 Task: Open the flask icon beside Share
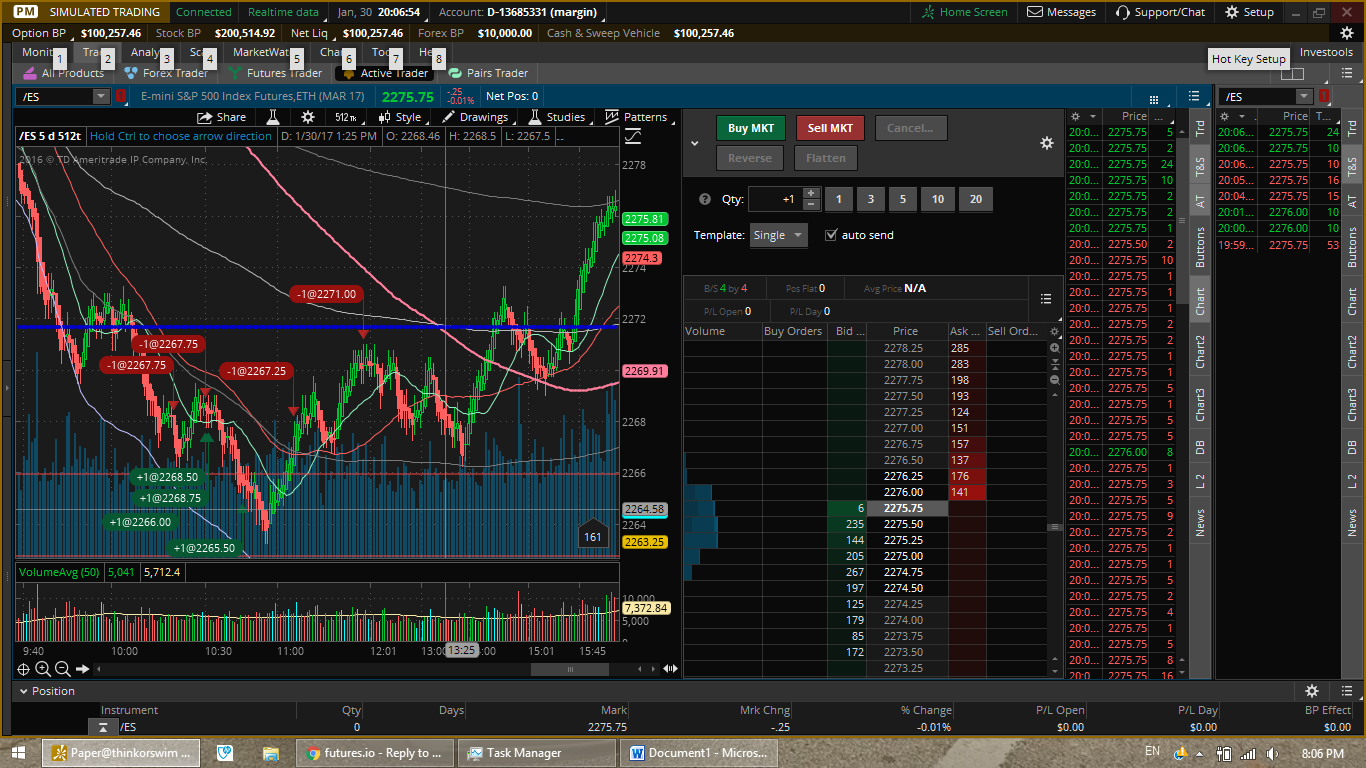click(272, 117)
